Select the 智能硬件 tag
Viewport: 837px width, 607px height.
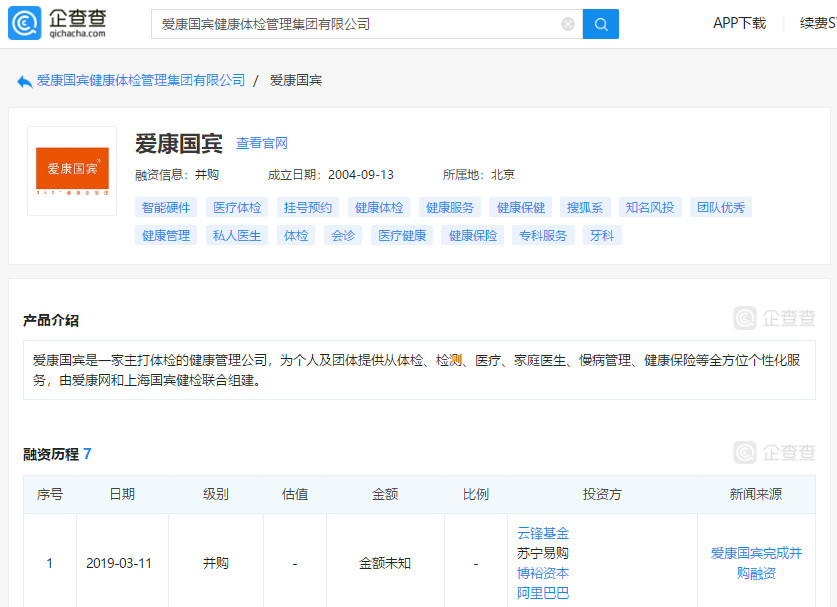click(x=166, y=207)
